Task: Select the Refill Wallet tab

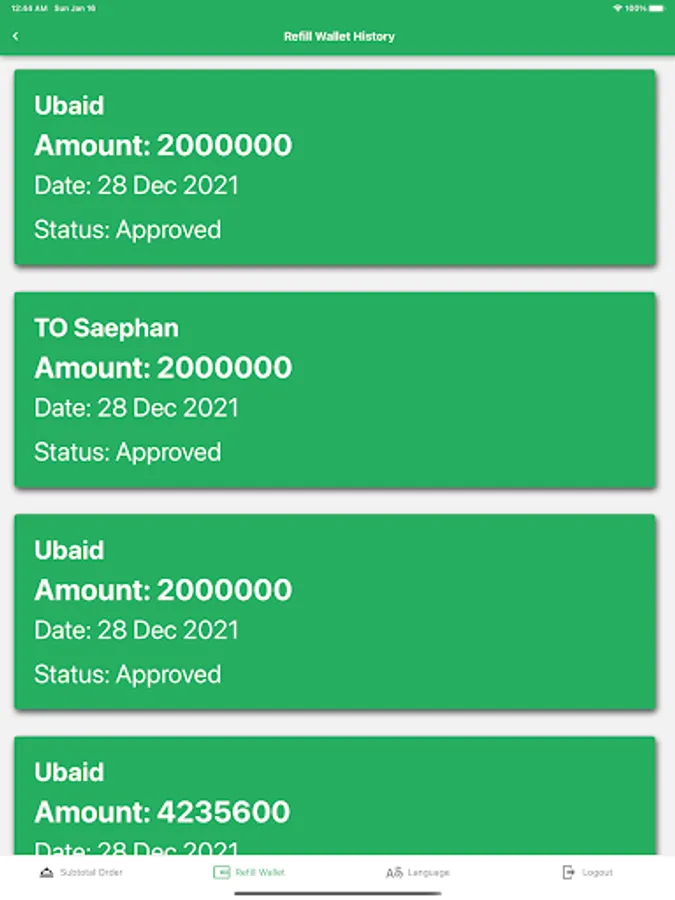Action: pyautogui.click(x=249, y=872)
